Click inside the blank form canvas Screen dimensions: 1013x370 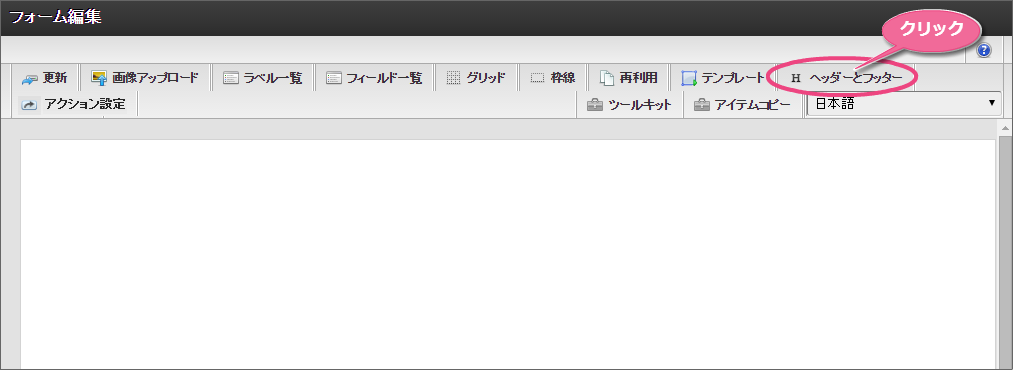507,254
